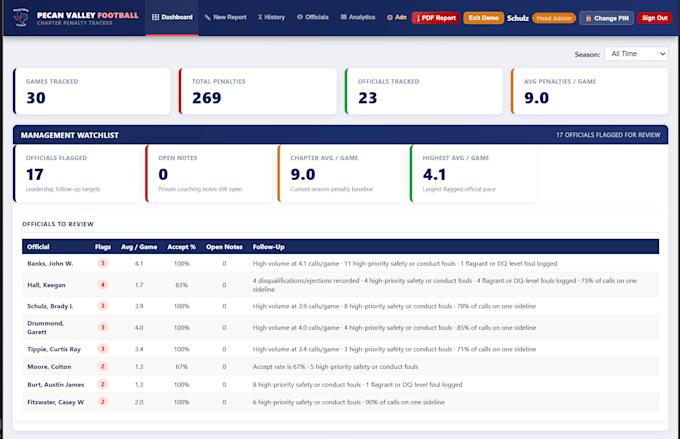Click the Avg / Game column header
Screen dimensions: 680x439
[x=139, y=247]
